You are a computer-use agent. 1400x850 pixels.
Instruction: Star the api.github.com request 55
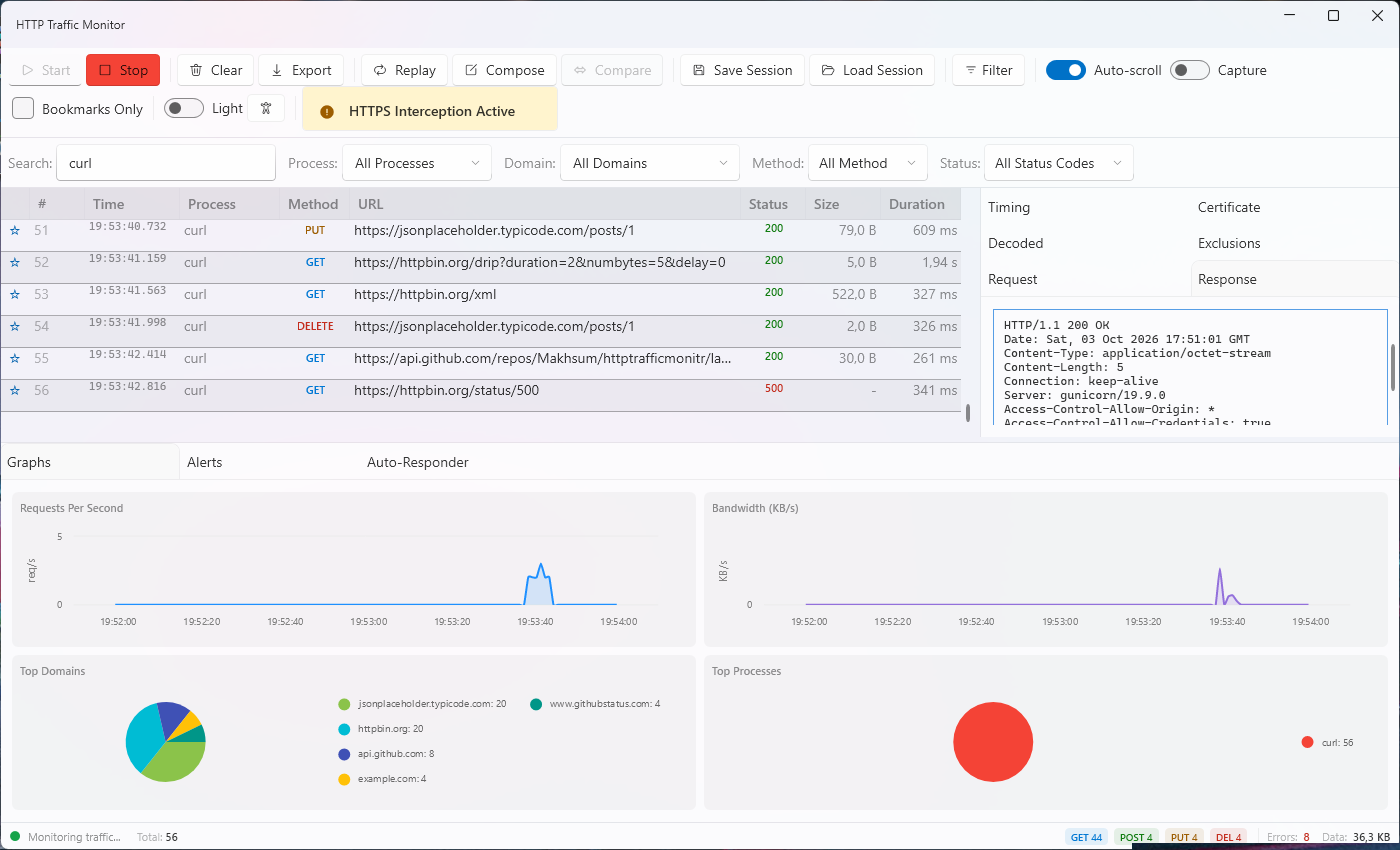click(x=15, y=358)
